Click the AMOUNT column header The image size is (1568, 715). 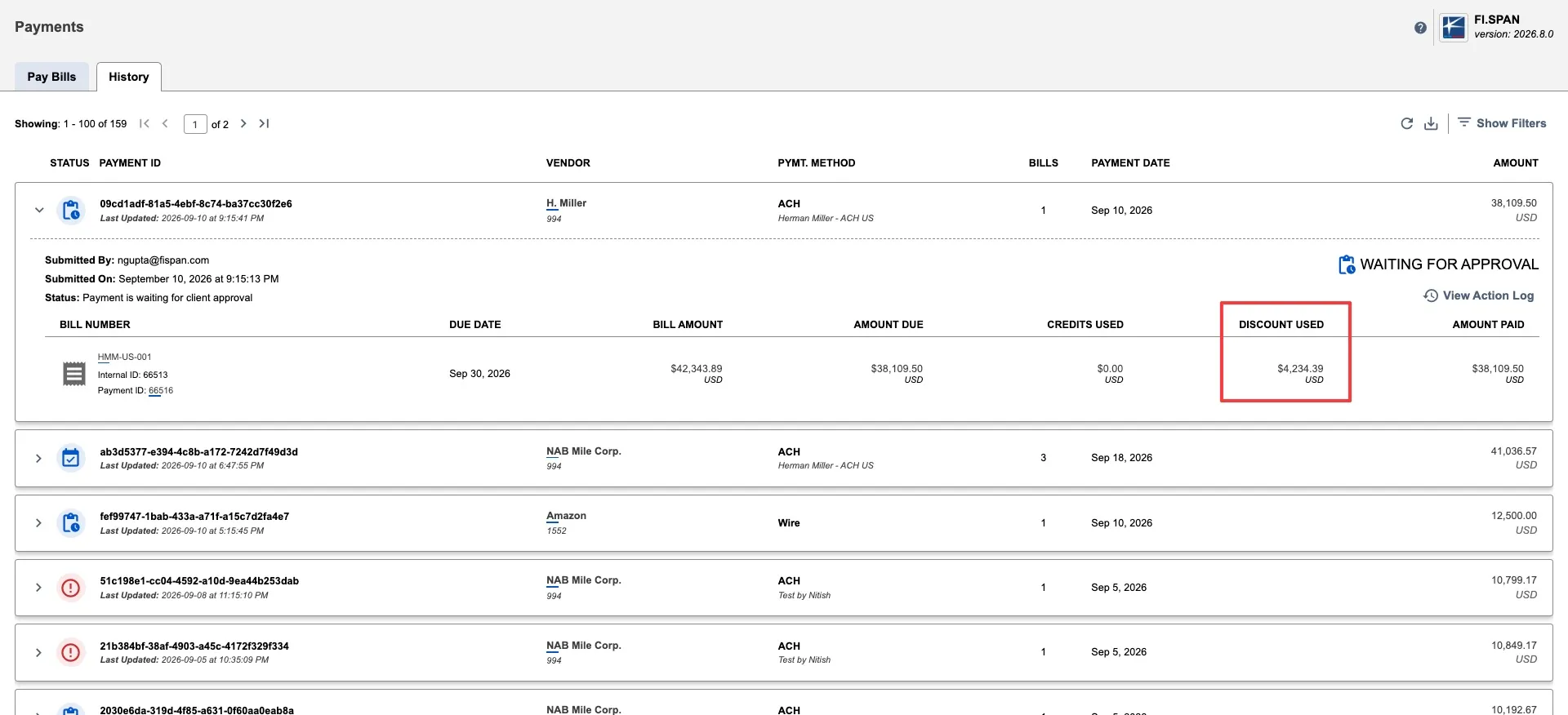point(1516,163)
